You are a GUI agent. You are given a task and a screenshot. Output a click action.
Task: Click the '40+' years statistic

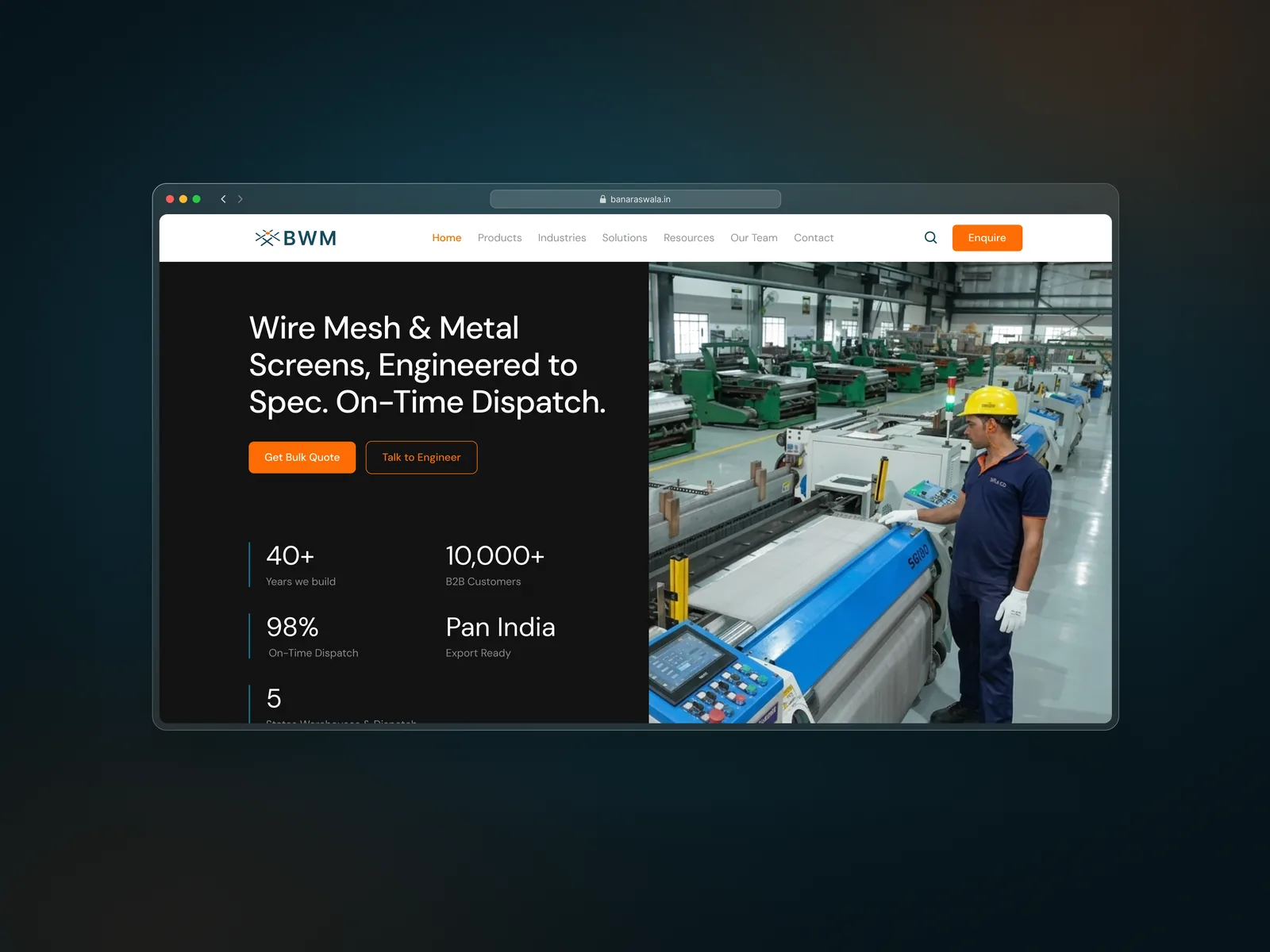pos(291,556)
